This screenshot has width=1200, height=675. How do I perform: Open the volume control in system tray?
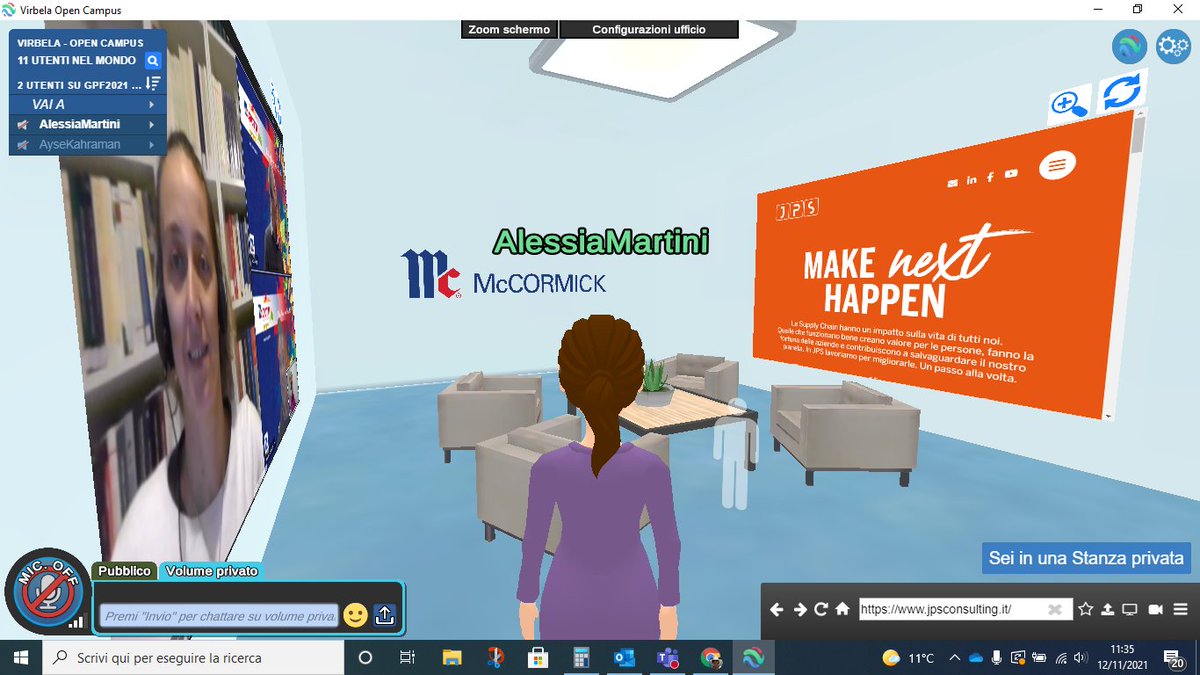[x=1080, y=658]
